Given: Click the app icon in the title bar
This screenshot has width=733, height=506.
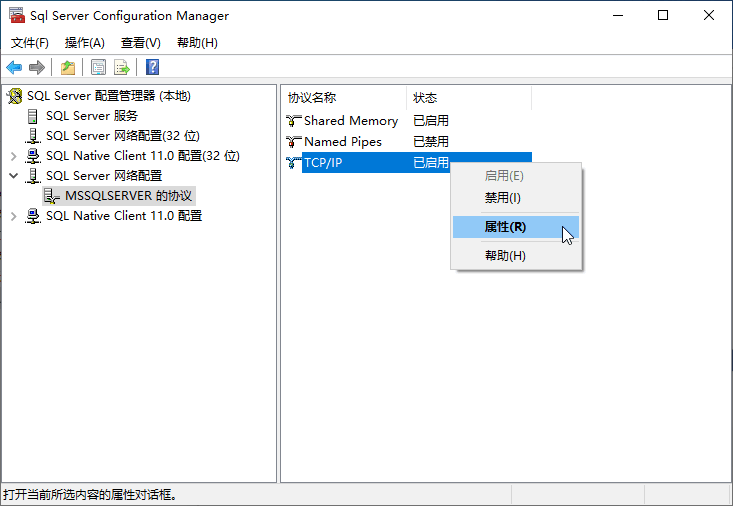Looking at the screenshot, I should [x=17, y=15].
